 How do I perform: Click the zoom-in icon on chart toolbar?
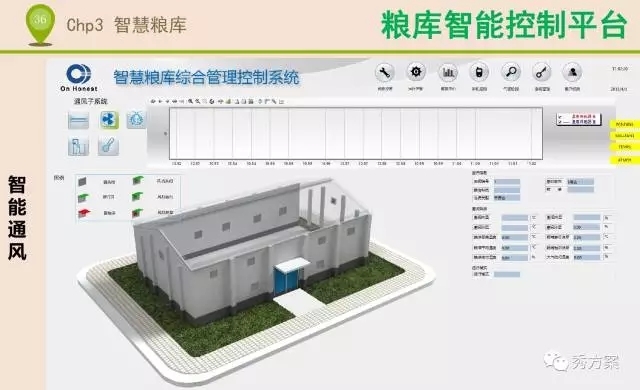click(191, 101)
